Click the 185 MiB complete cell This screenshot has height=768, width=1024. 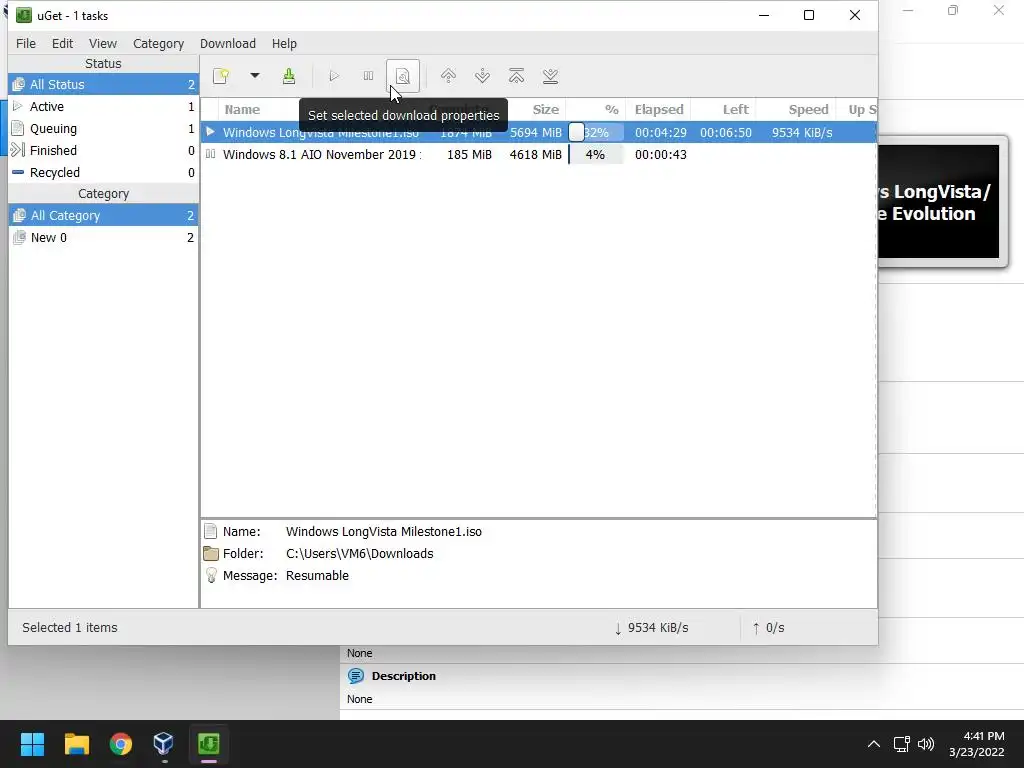pyautogui.click(x=469, y=155)
